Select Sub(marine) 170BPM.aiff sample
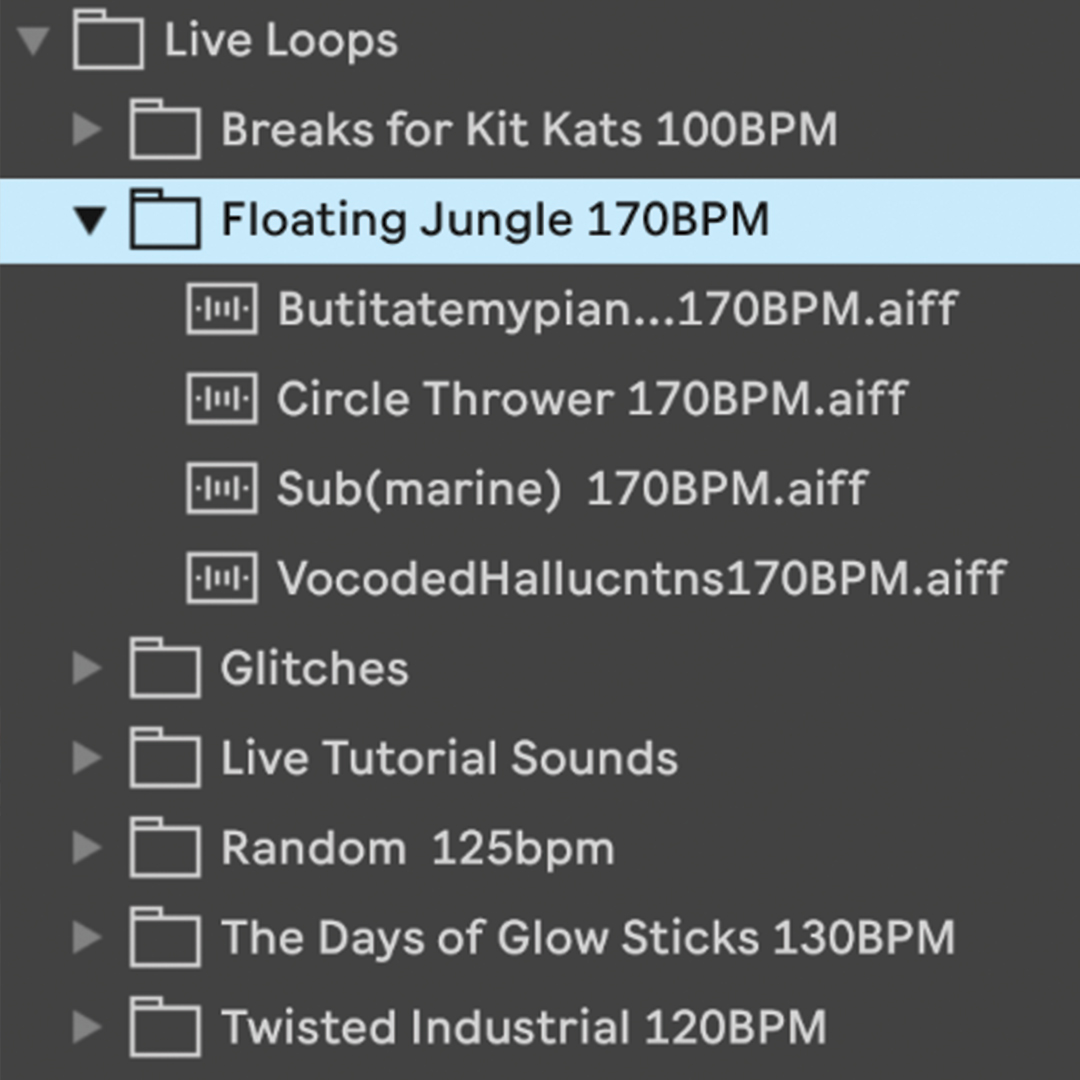1080x1080 pixels. click(572, 488)
